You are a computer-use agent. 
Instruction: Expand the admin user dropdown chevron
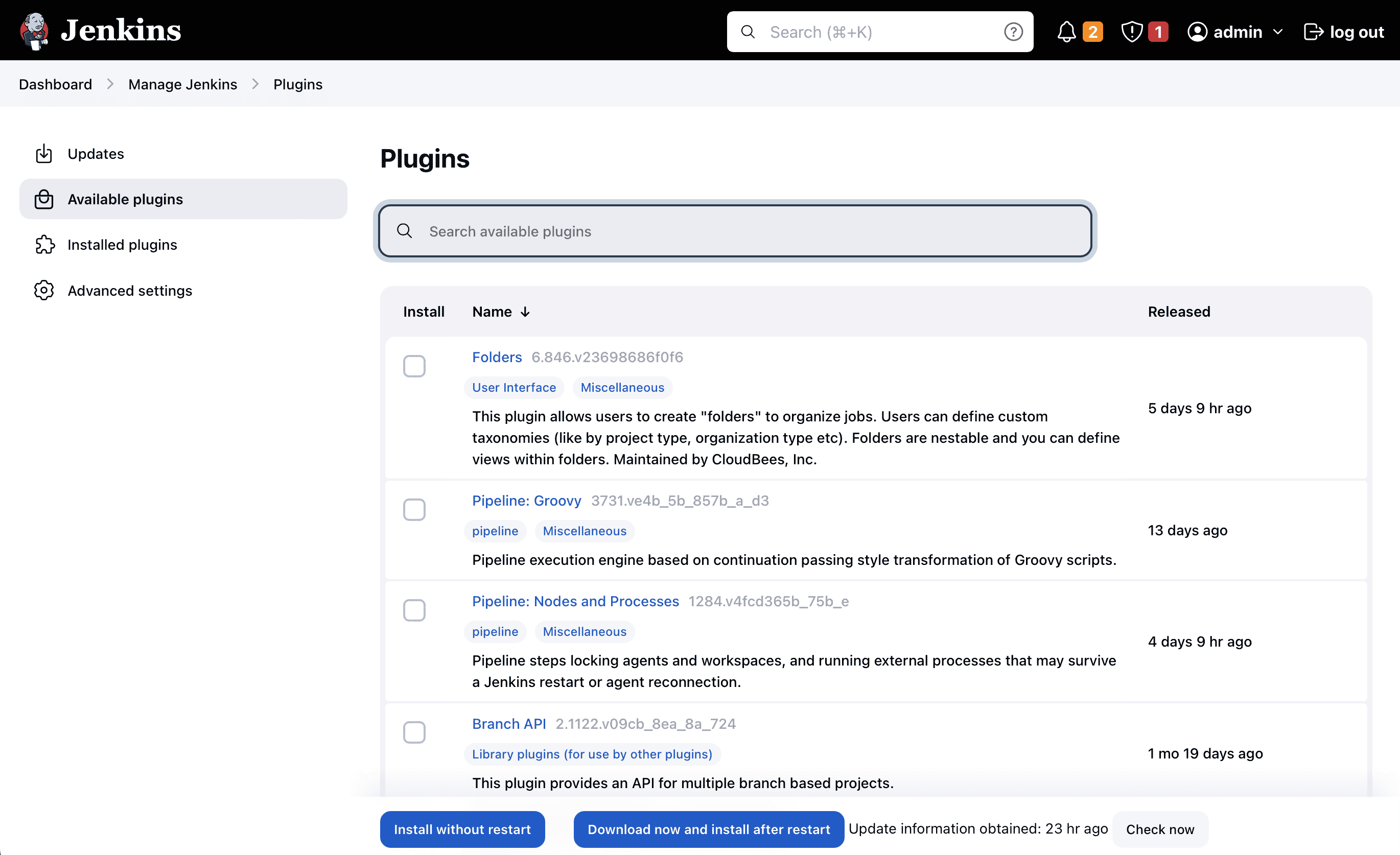coord(1278,32)
